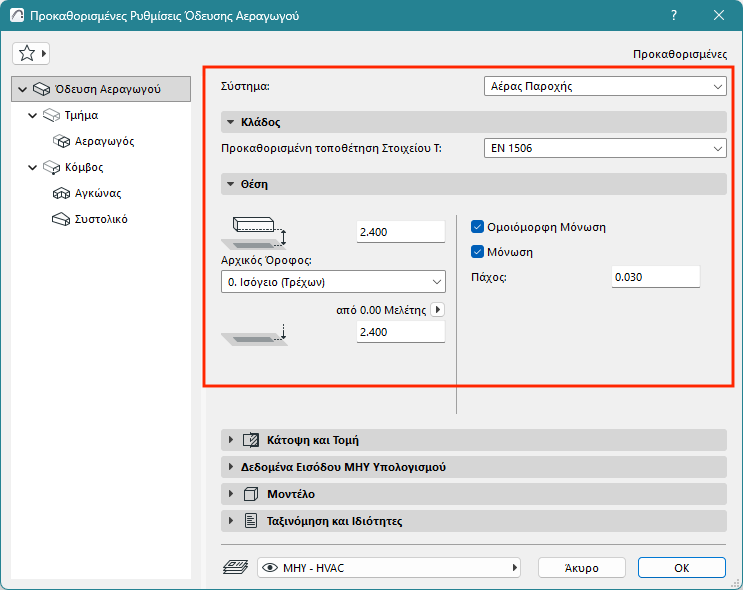Open the EN 1506 T-element placement dropdown
The height and width of the screenshot is (590, 743).
pos(604,149)
